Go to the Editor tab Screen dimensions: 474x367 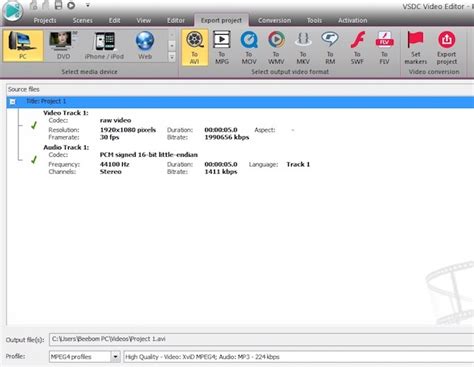click(176, 20)
